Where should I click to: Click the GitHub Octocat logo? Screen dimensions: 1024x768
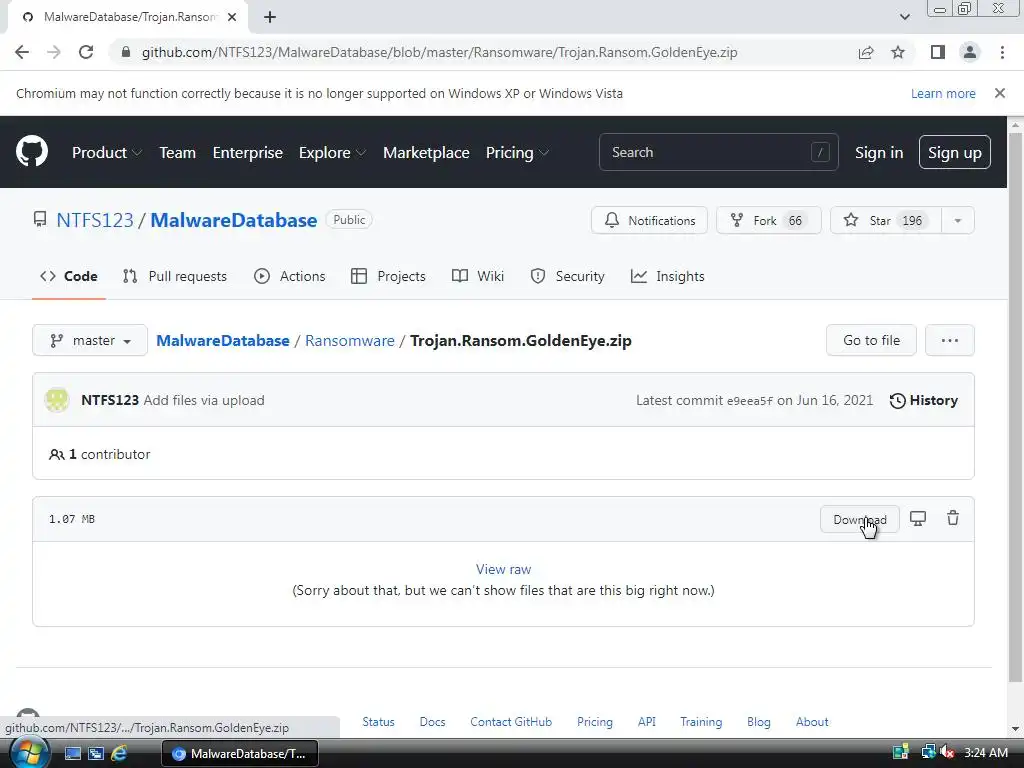(32, 152)
